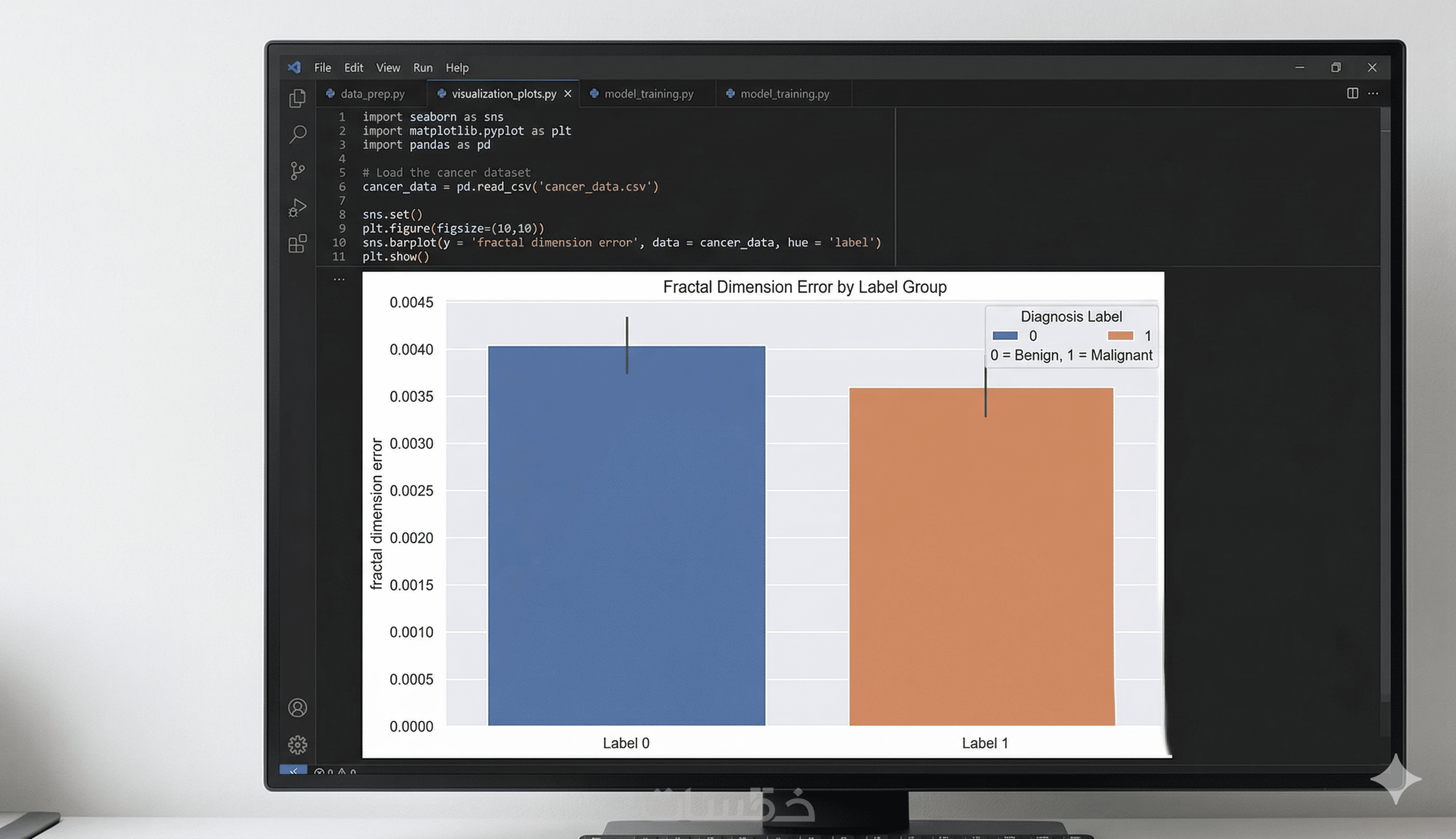Click the editor vertical scrollbar
This screenshot has width=1456, height=839.
(1385, 403)
